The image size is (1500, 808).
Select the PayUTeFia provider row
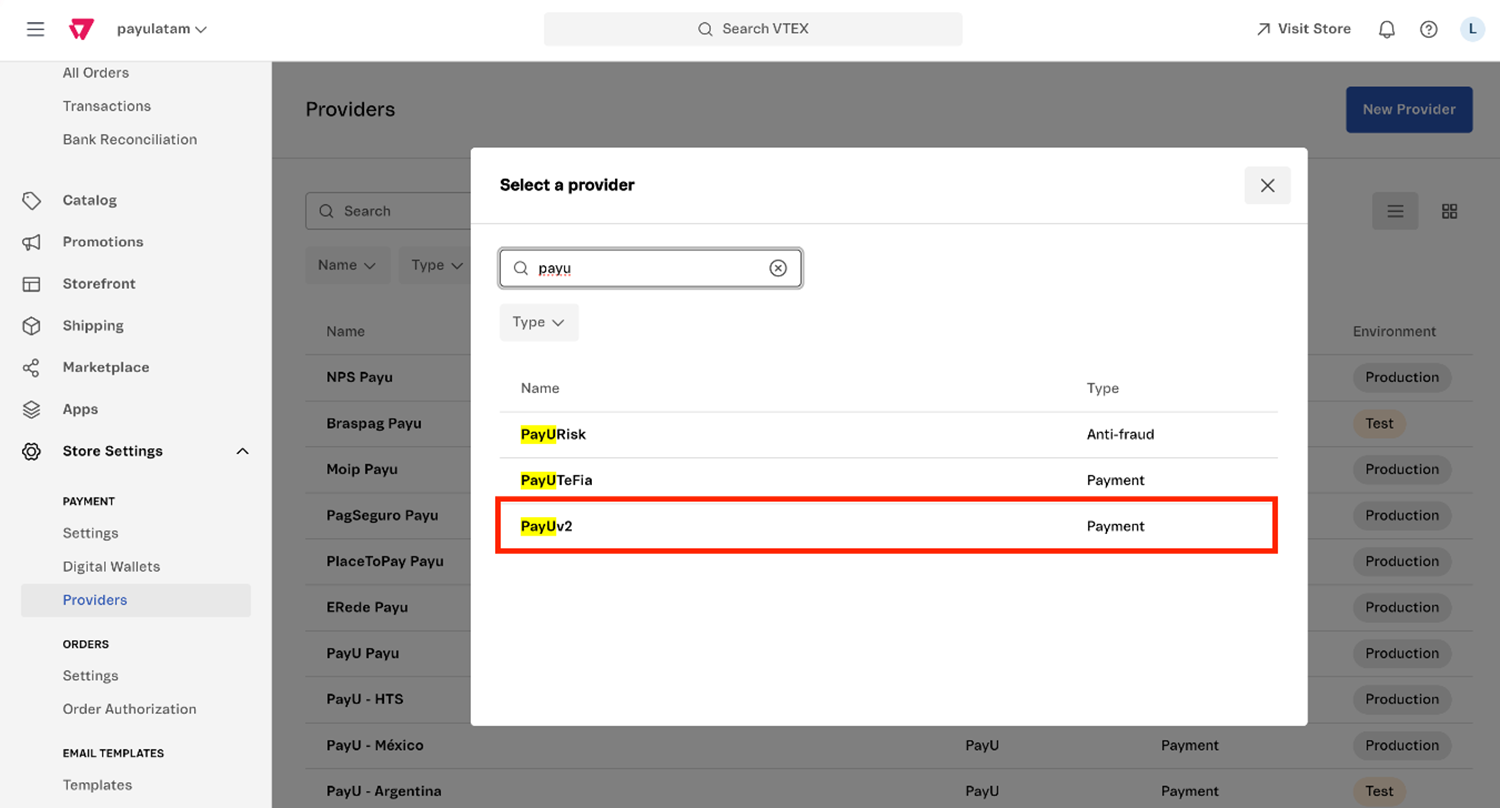pos(889,481)
